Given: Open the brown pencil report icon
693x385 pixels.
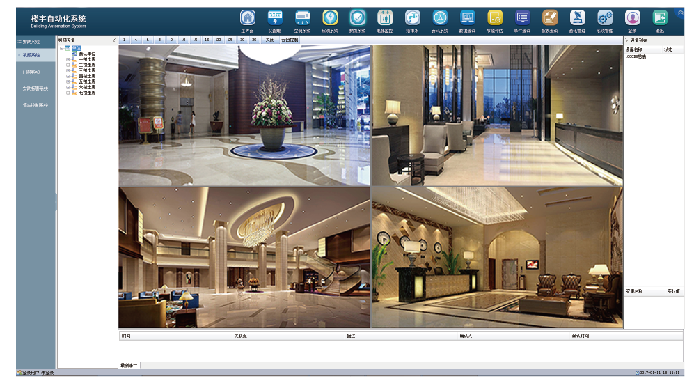Looking at the screenshot, I should click(x=549, y=18).
